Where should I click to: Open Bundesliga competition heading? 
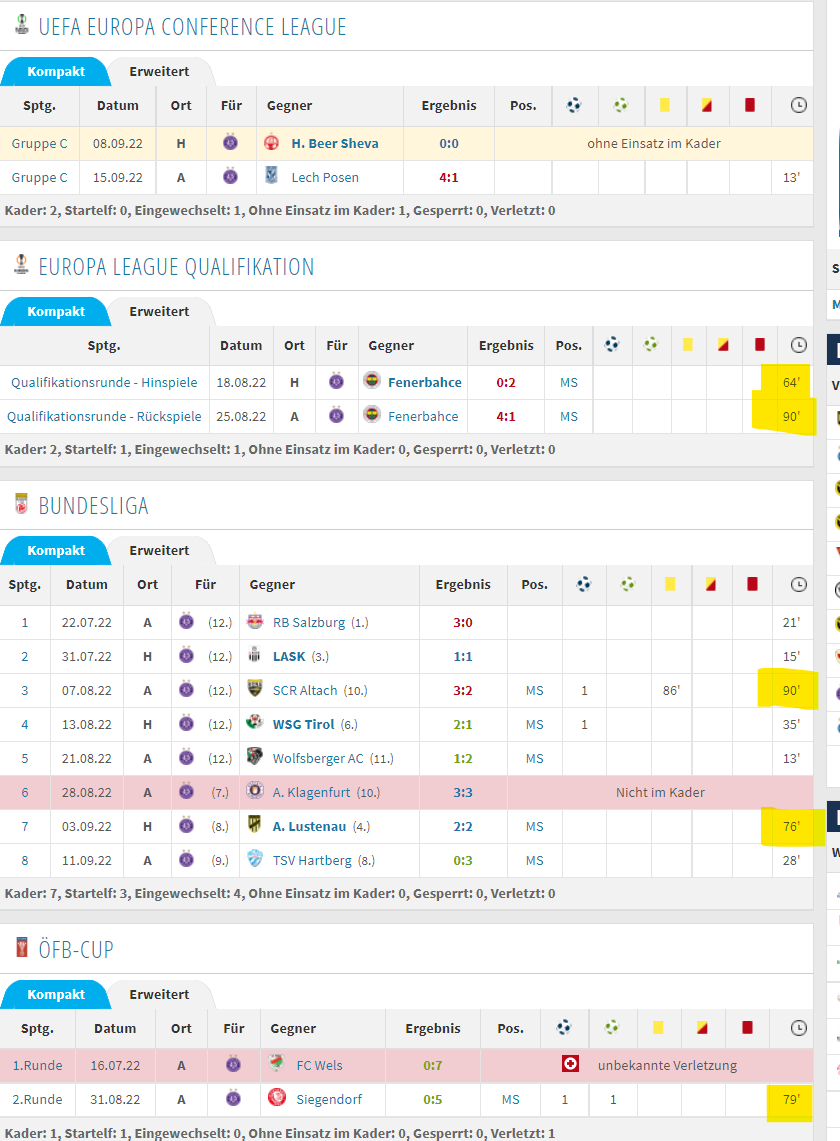93,506
